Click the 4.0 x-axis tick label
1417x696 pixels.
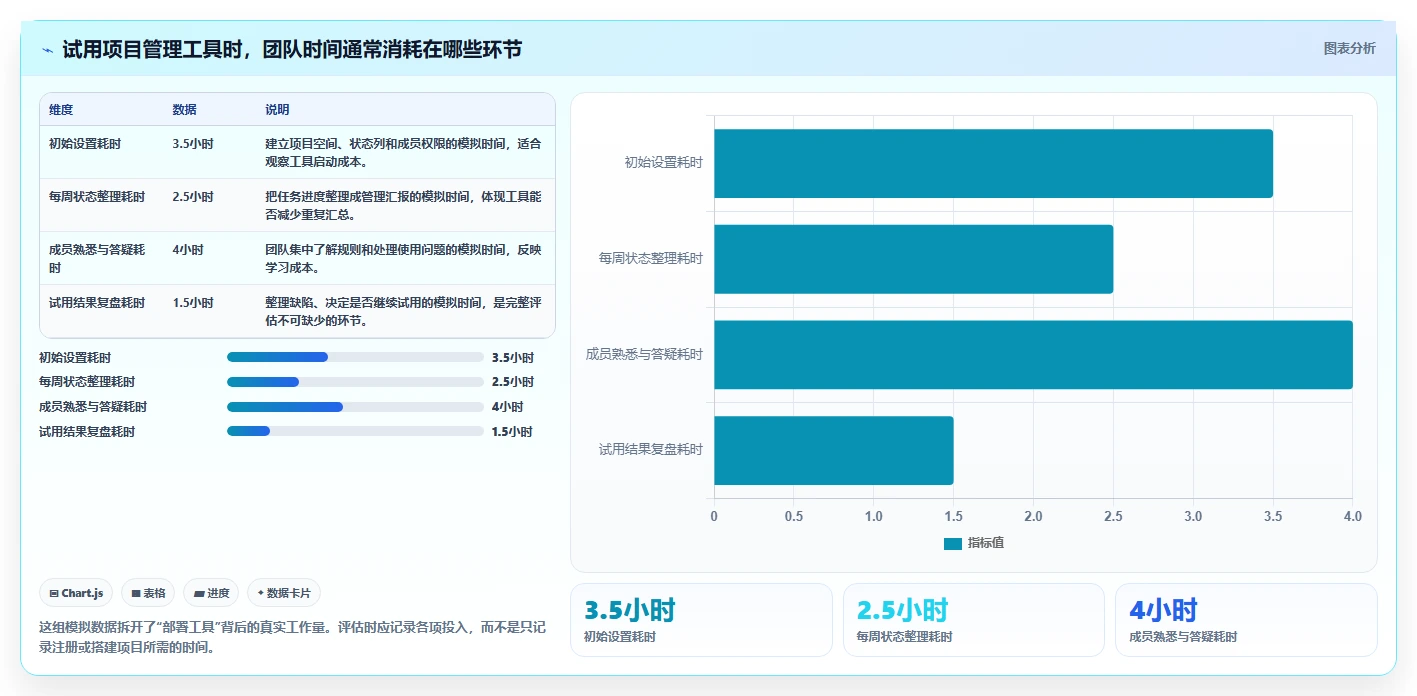pyautogui.click(x=1352, y=516)
